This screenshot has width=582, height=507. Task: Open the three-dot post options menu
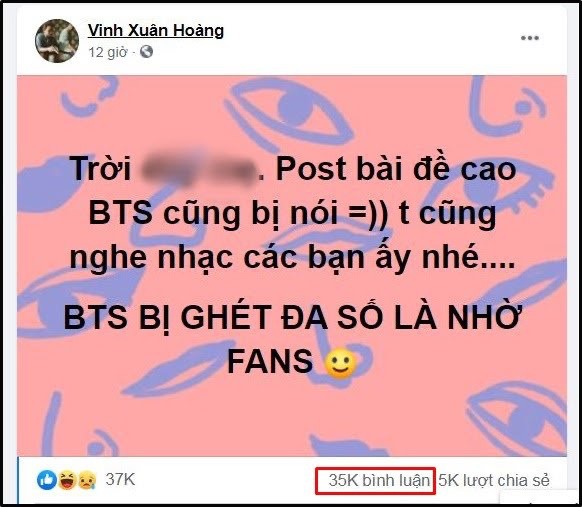point(530,37)
